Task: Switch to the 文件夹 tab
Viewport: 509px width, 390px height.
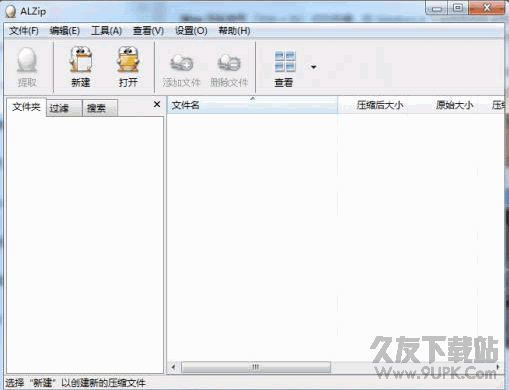Action: point(26,107)
